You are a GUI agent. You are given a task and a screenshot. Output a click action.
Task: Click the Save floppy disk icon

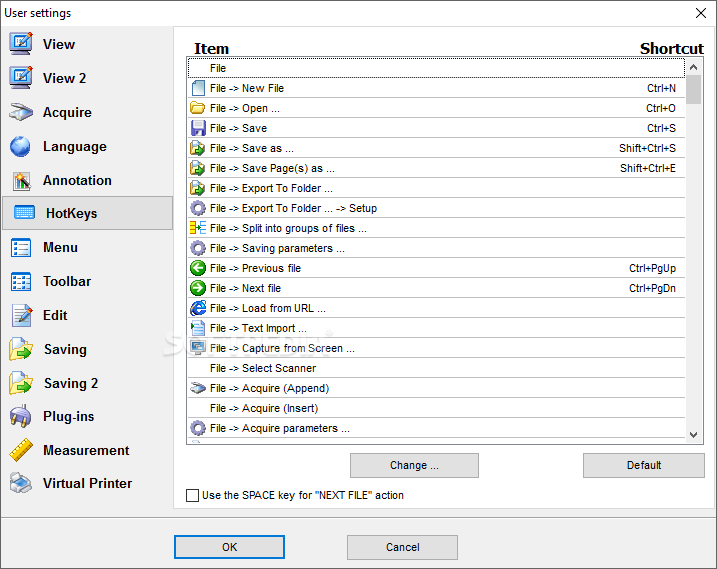(x=198, y=128)
